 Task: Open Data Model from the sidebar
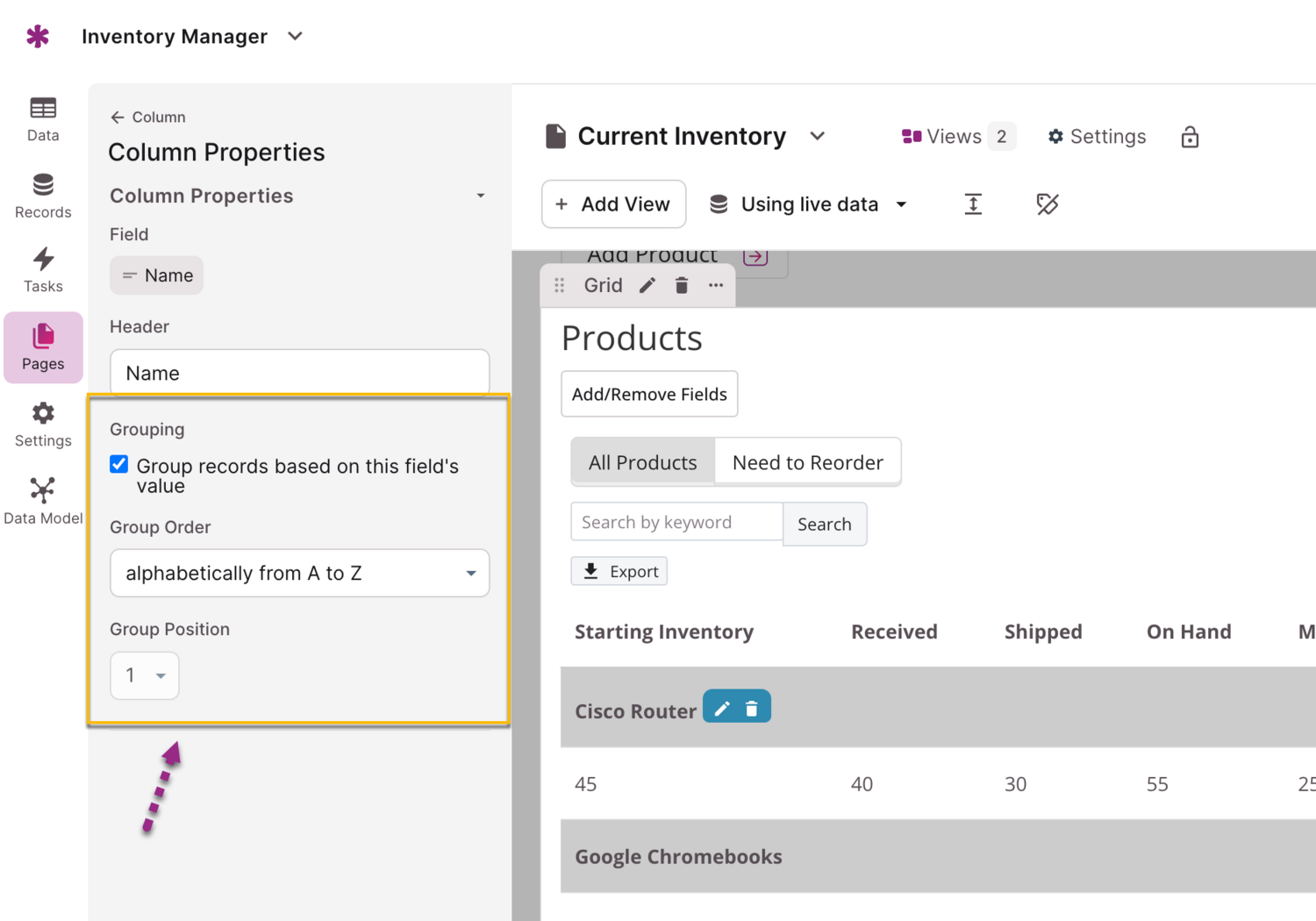point(42,501)
